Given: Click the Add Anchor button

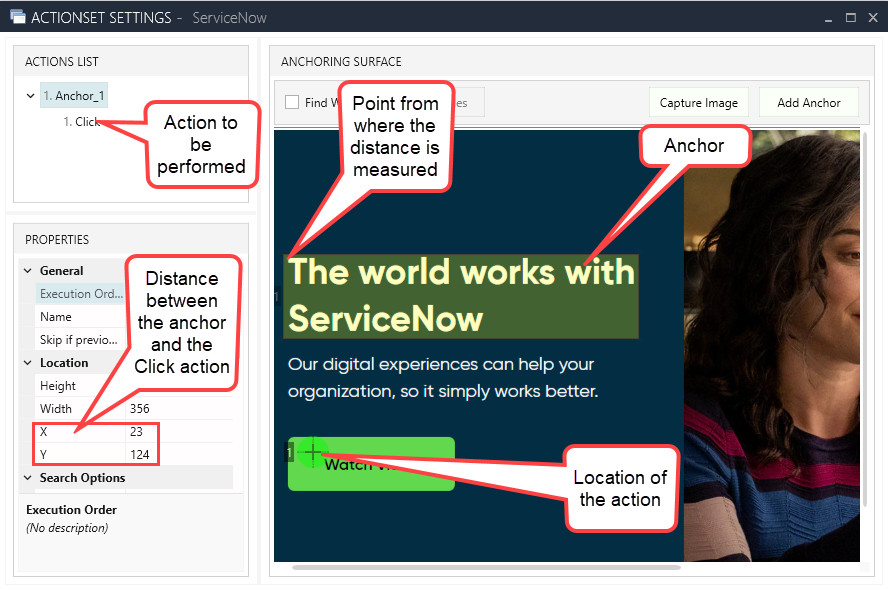Looking at the screenshot, I should pyautogui.click(x=809, y=102).
